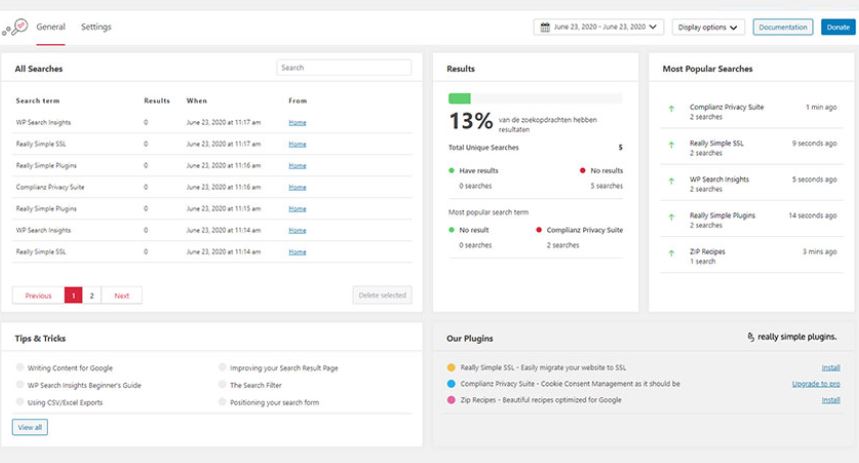Click the Search term column header
The width and height of the screenshot is (859, 463).
pyautogui.click(x=38, y=101)
